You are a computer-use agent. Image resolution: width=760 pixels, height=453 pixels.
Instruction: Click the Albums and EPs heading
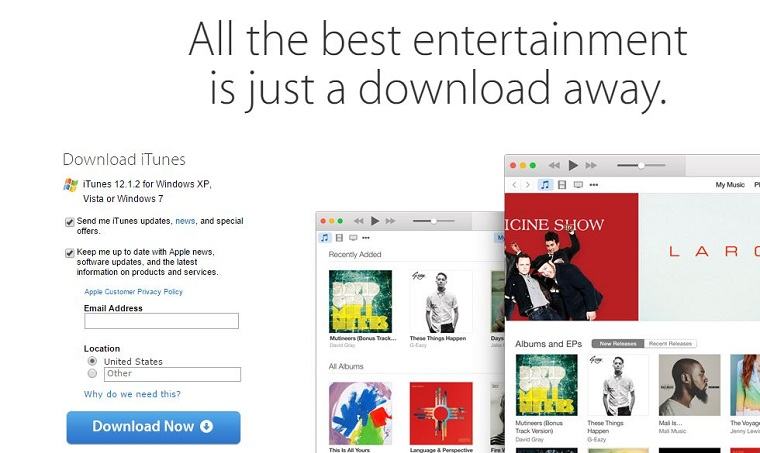[x=548, y=344]
